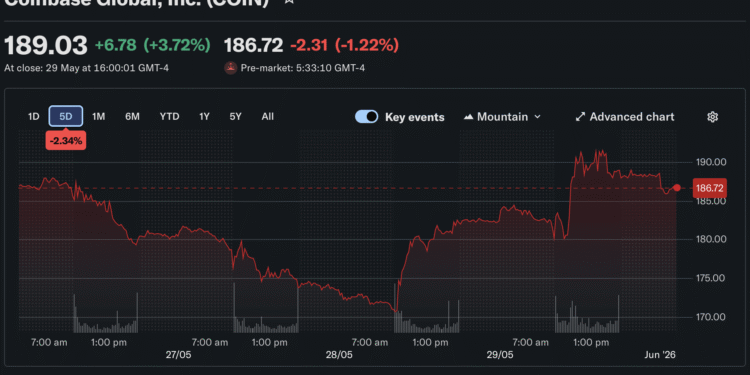Open chart settings gear icon
Viewport: 750px width, 375px height.
click(712, 117)
